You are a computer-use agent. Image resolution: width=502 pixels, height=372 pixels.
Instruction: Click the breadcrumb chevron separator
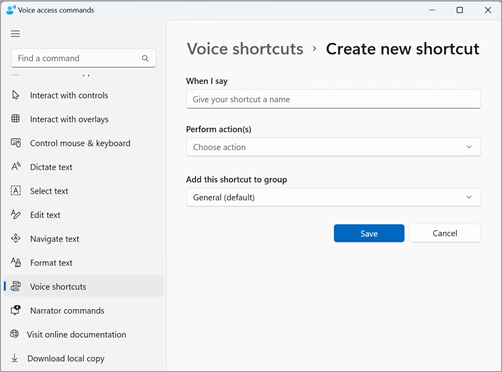point(314,49)
